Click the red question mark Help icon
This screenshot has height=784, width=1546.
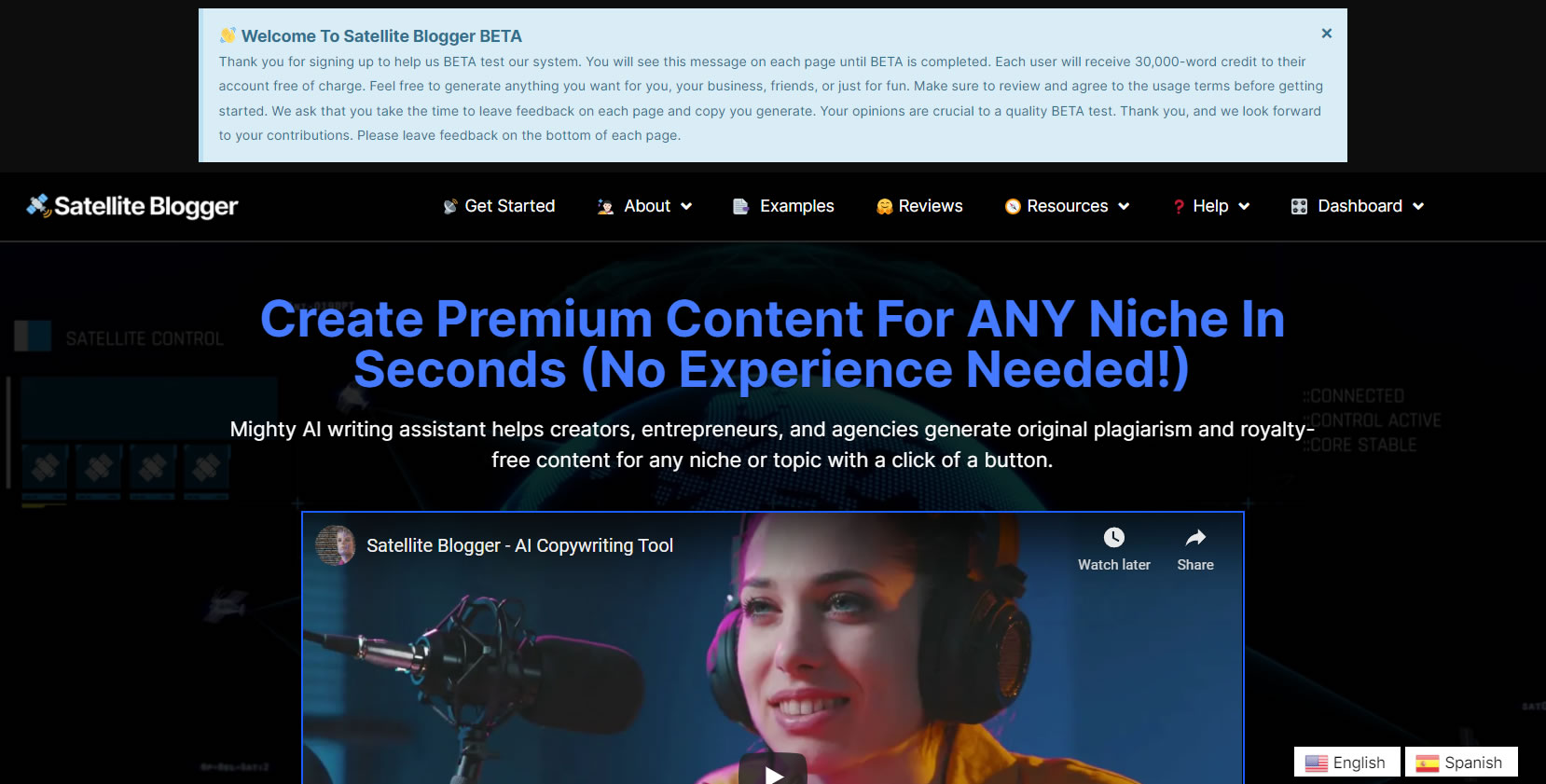point(1179,206)
